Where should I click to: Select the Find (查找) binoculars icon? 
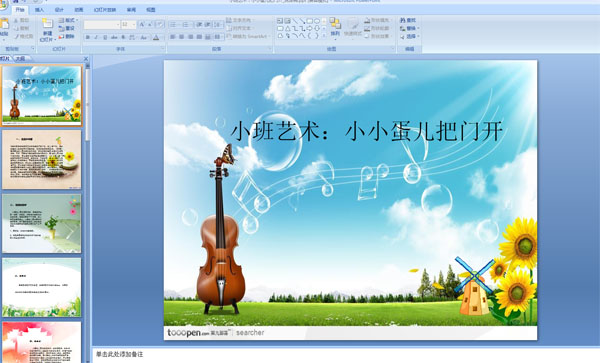point(403,20)
